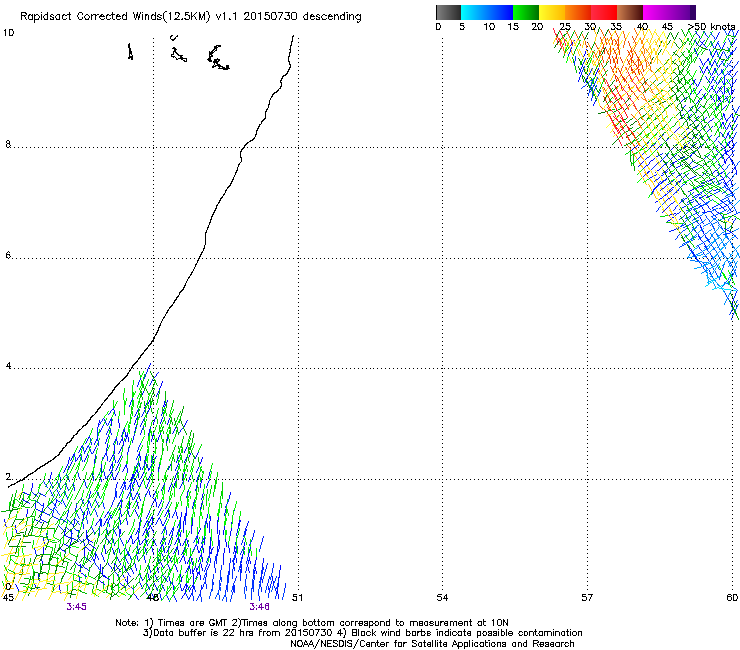
Task: Click the yellow 20–25 knots color segment
Action: [x=552, y=12]
